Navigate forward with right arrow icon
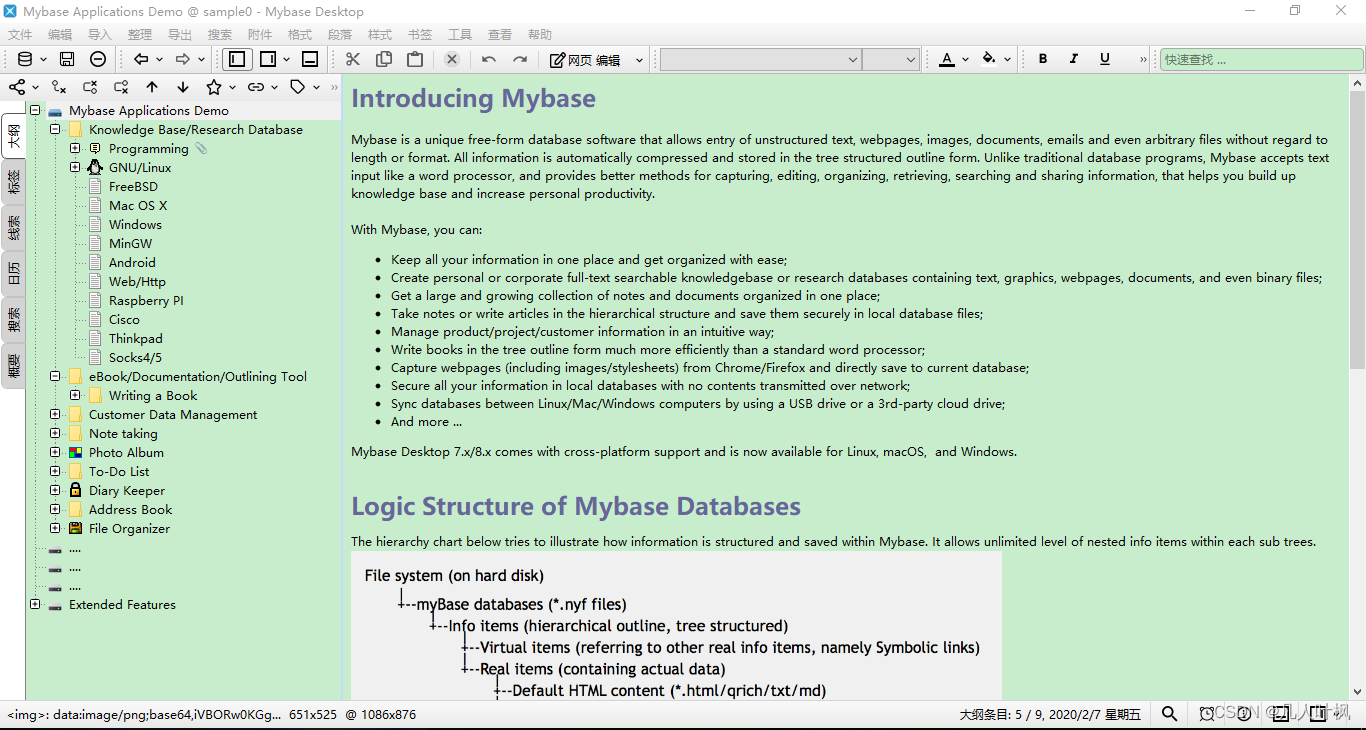The height and width of the screenshot is (730, 1366). click(x=183, y=59)
